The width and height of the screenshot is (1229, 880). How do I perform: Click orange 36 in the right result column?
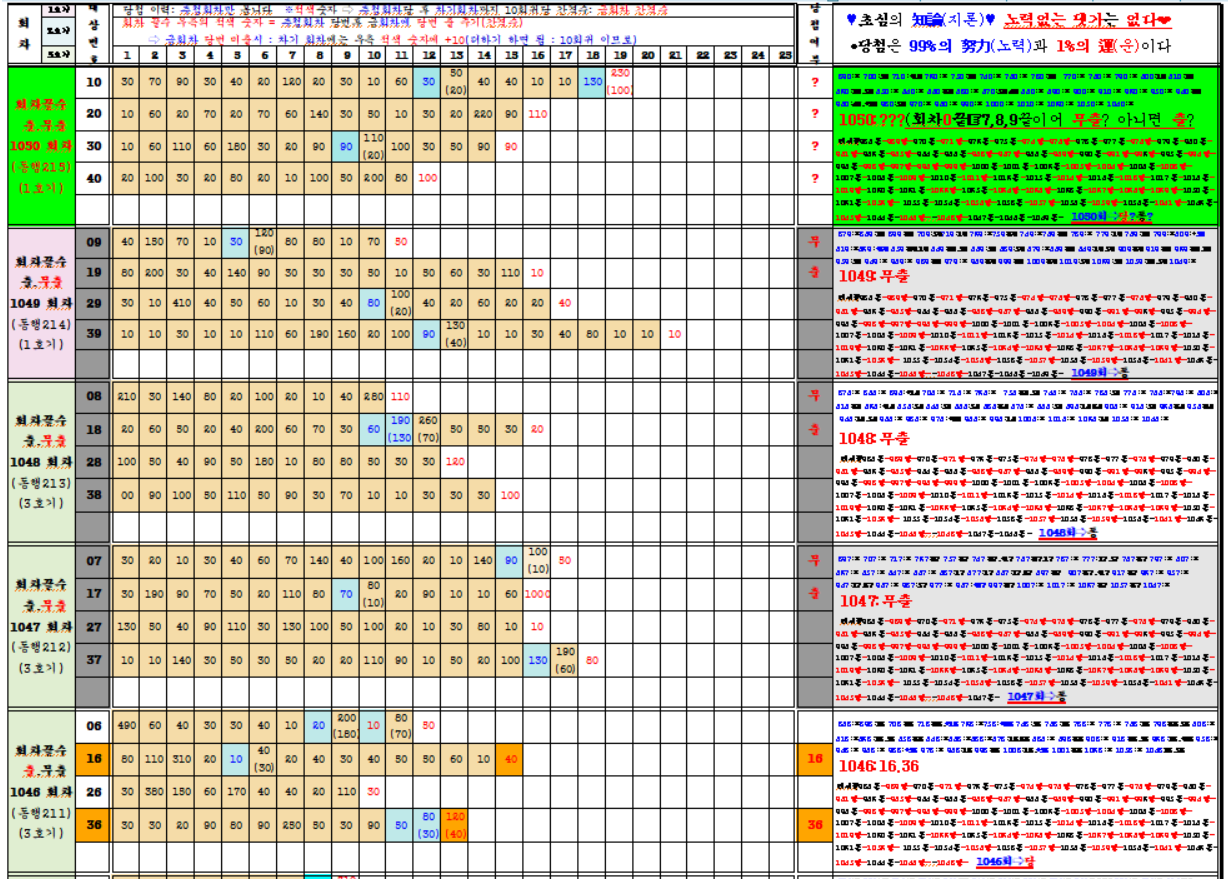pos(815,825)
